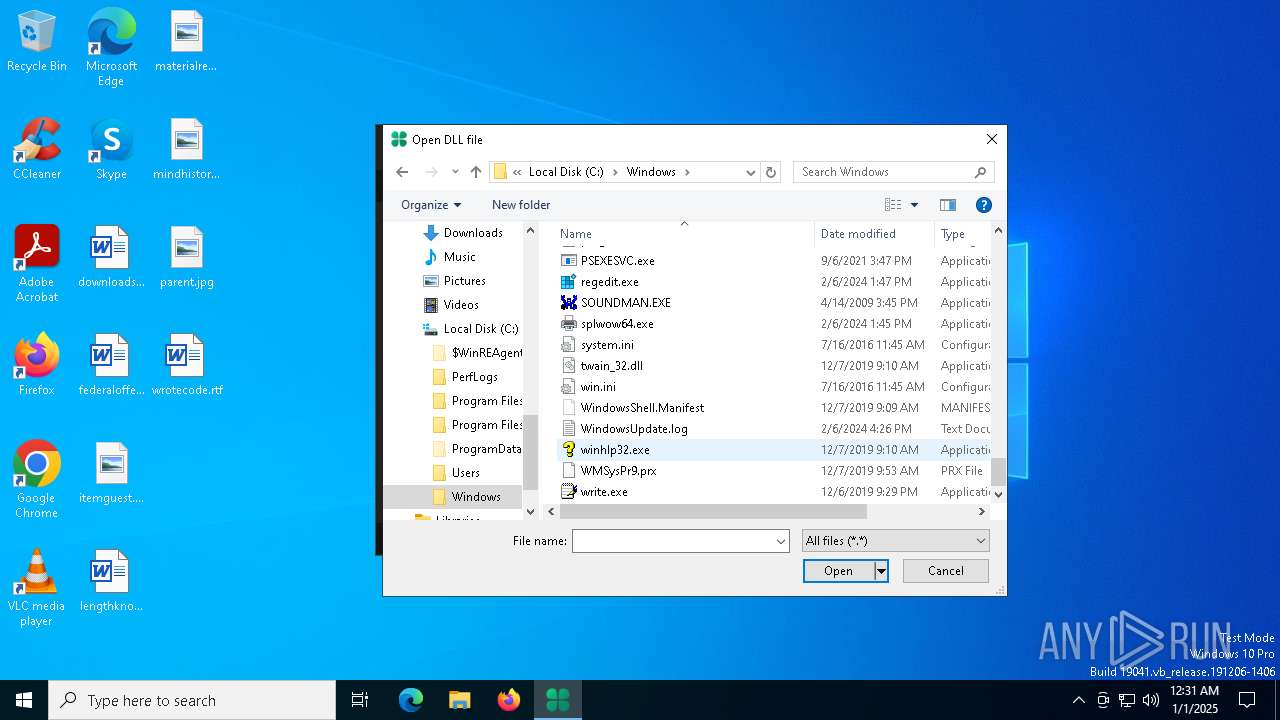Toggle the preview pane button

(x=948, y=205)
